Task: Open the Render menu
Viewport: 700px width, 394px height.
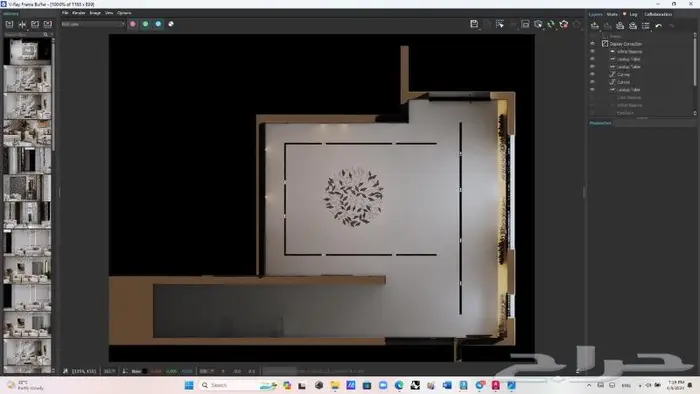Action: click(x=79, y=13)
